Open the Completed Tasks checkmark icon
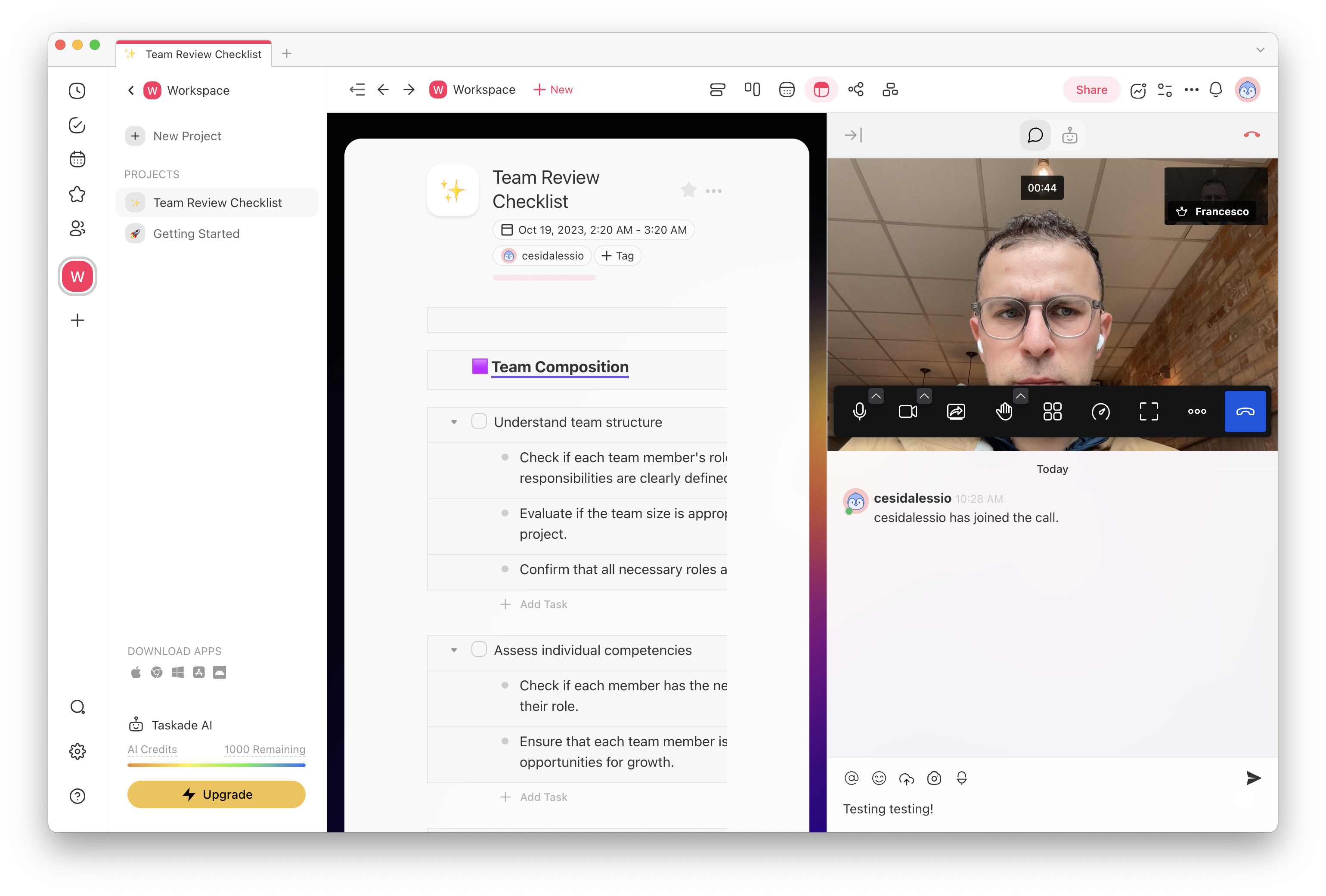 [x=77, y=125]
